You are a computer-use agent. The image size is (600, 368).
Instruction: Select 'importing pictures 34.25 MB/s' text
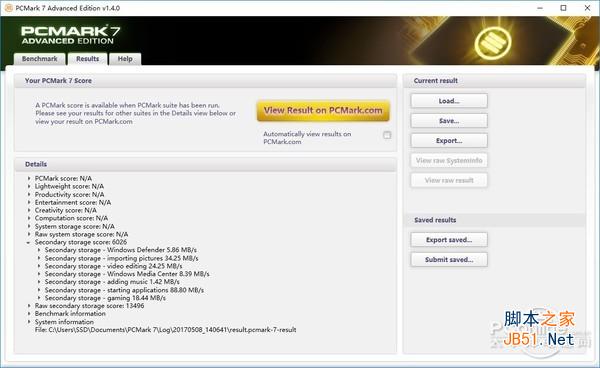[153, 258]
